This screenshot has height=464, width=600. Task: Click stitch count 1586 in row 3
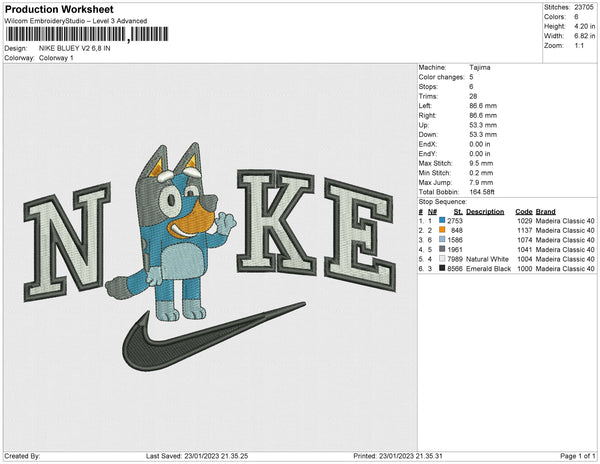[455, 240]
